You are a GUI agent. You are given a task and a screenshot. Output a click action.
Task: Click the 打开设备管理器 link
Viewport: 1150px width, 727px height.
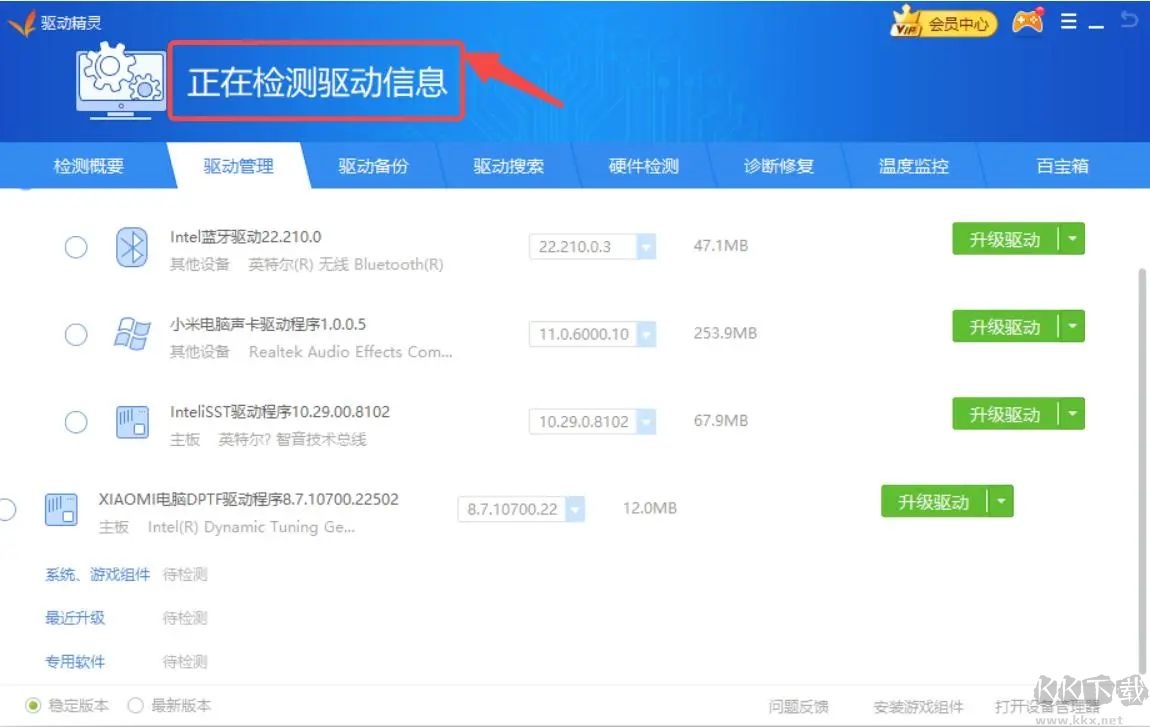1047,707
